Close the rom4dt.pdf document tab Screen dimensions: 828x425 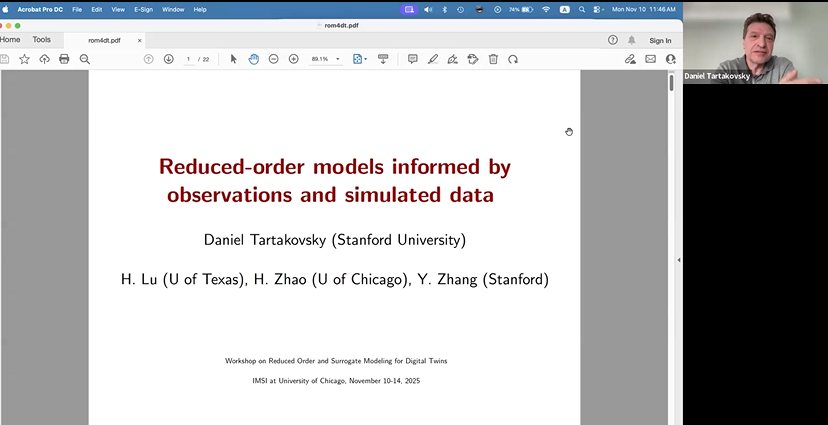(x=139, y=40)
